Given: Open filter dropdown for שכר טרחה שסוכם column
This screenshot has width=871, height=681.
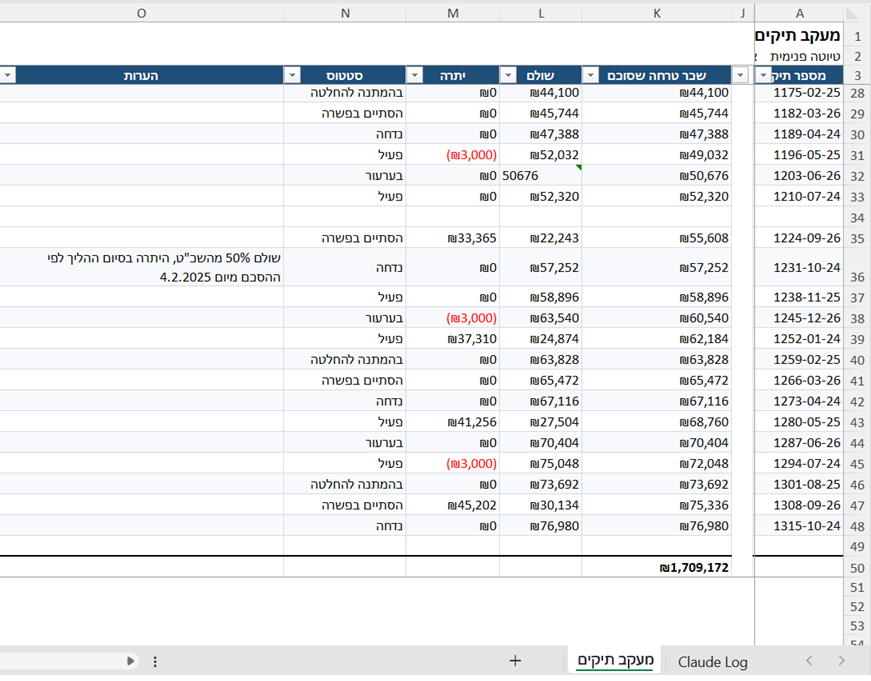Looking at the screenshot, I should pos(590,75).
